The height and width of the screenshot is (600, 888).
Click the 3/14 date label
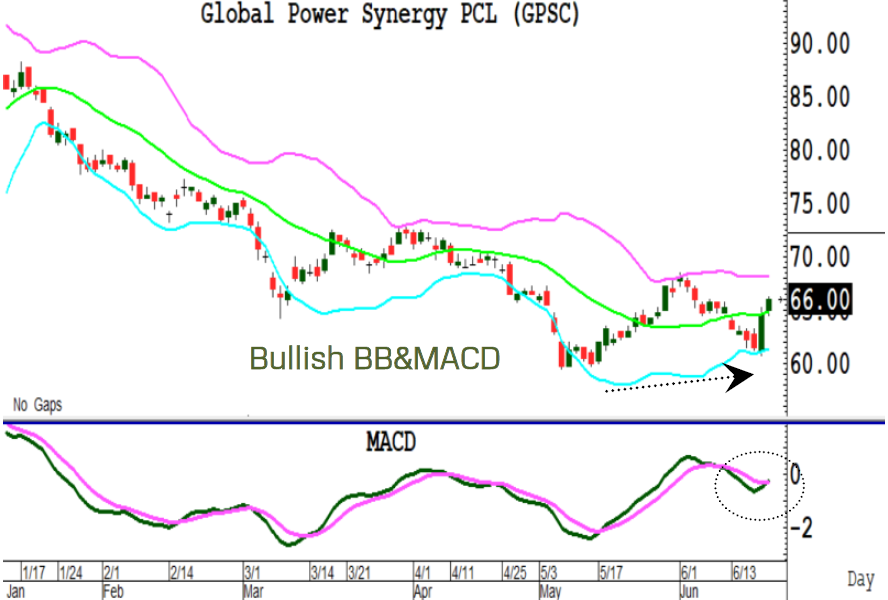(x=322, y=573)
